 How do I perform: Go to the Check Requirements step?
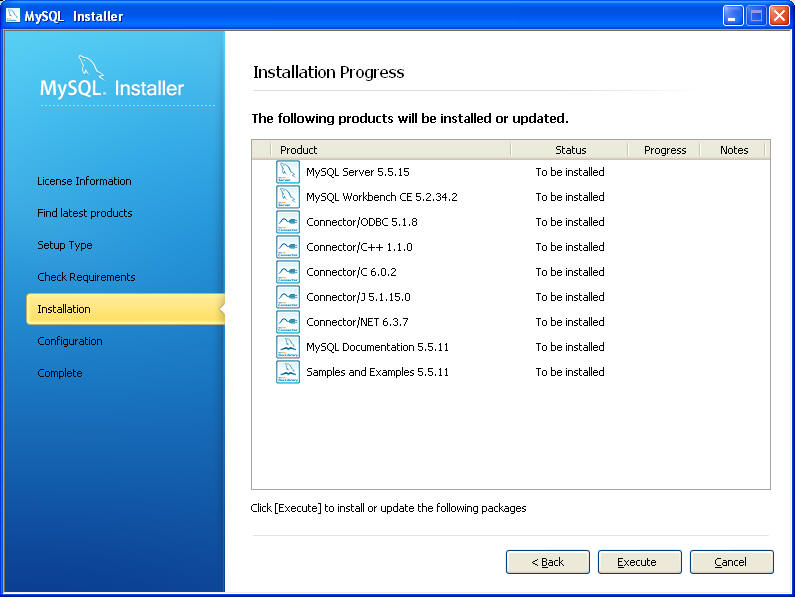pos(86,277)
